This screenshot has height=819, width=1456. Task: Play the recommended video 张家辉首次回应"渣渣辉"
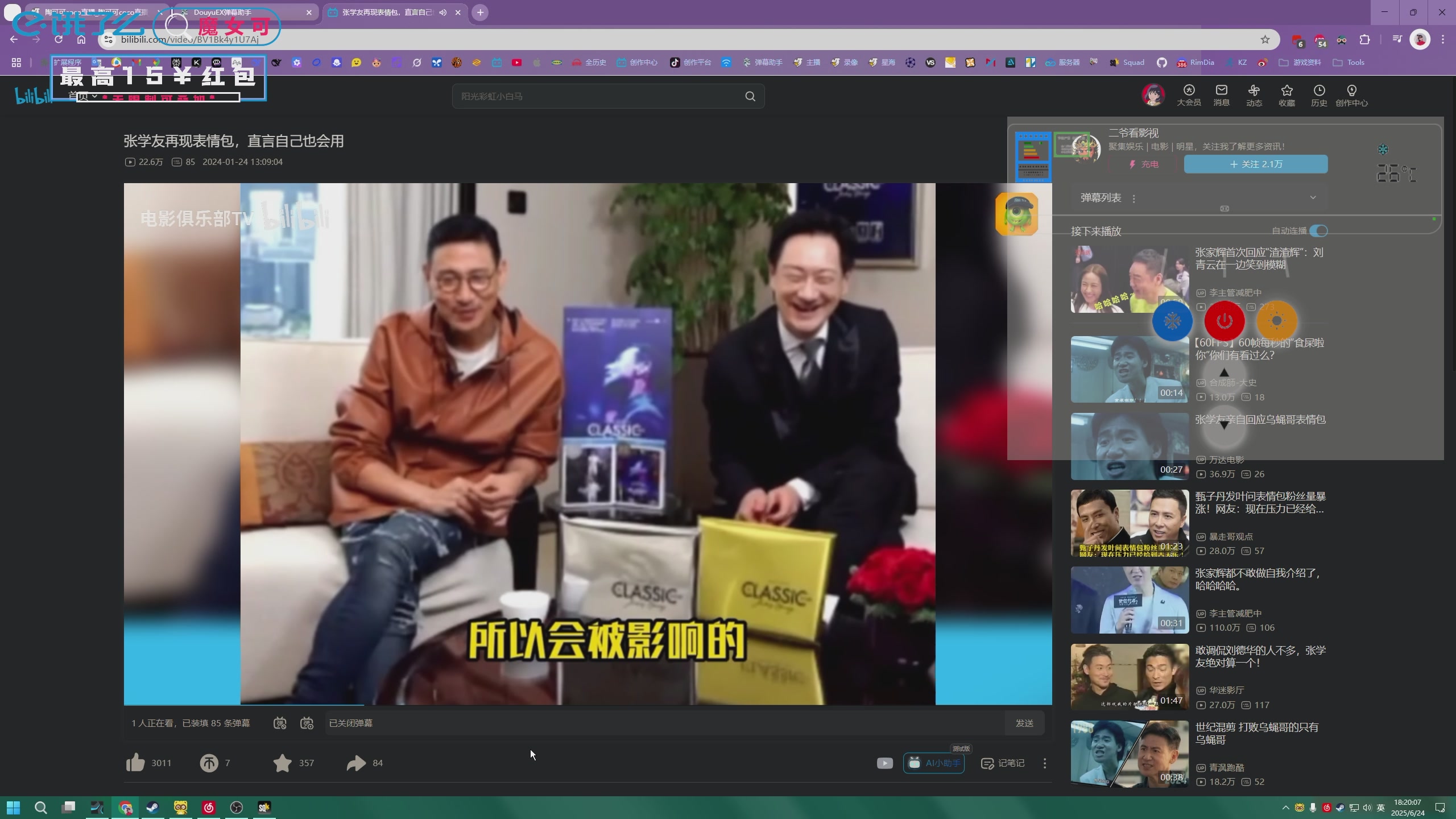tap(1130, 279)
